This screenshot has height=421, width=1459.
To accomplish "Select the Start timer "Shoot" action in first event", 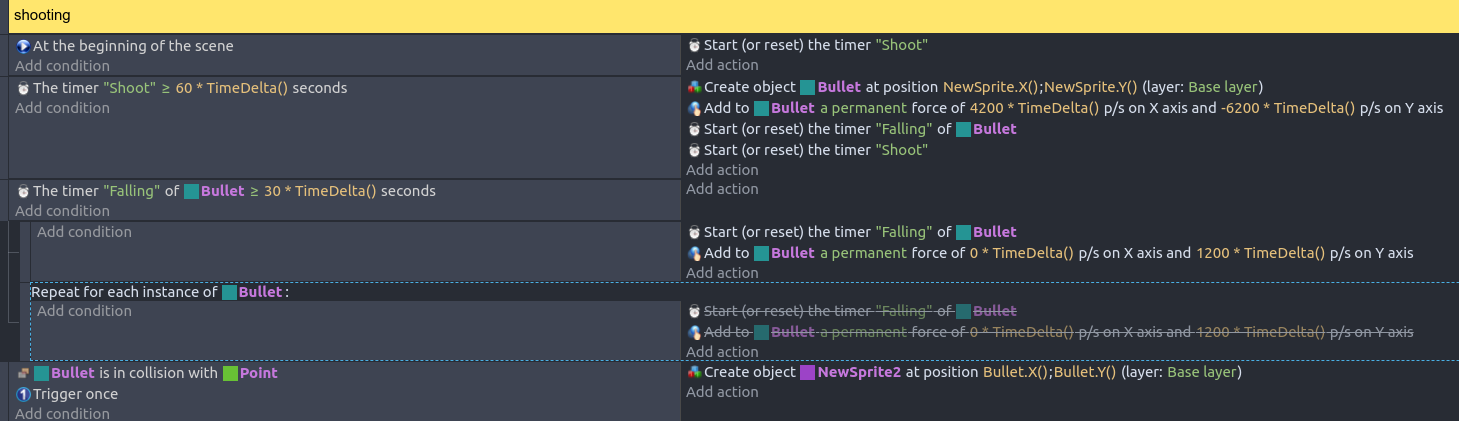I will (x=816, y=45).
